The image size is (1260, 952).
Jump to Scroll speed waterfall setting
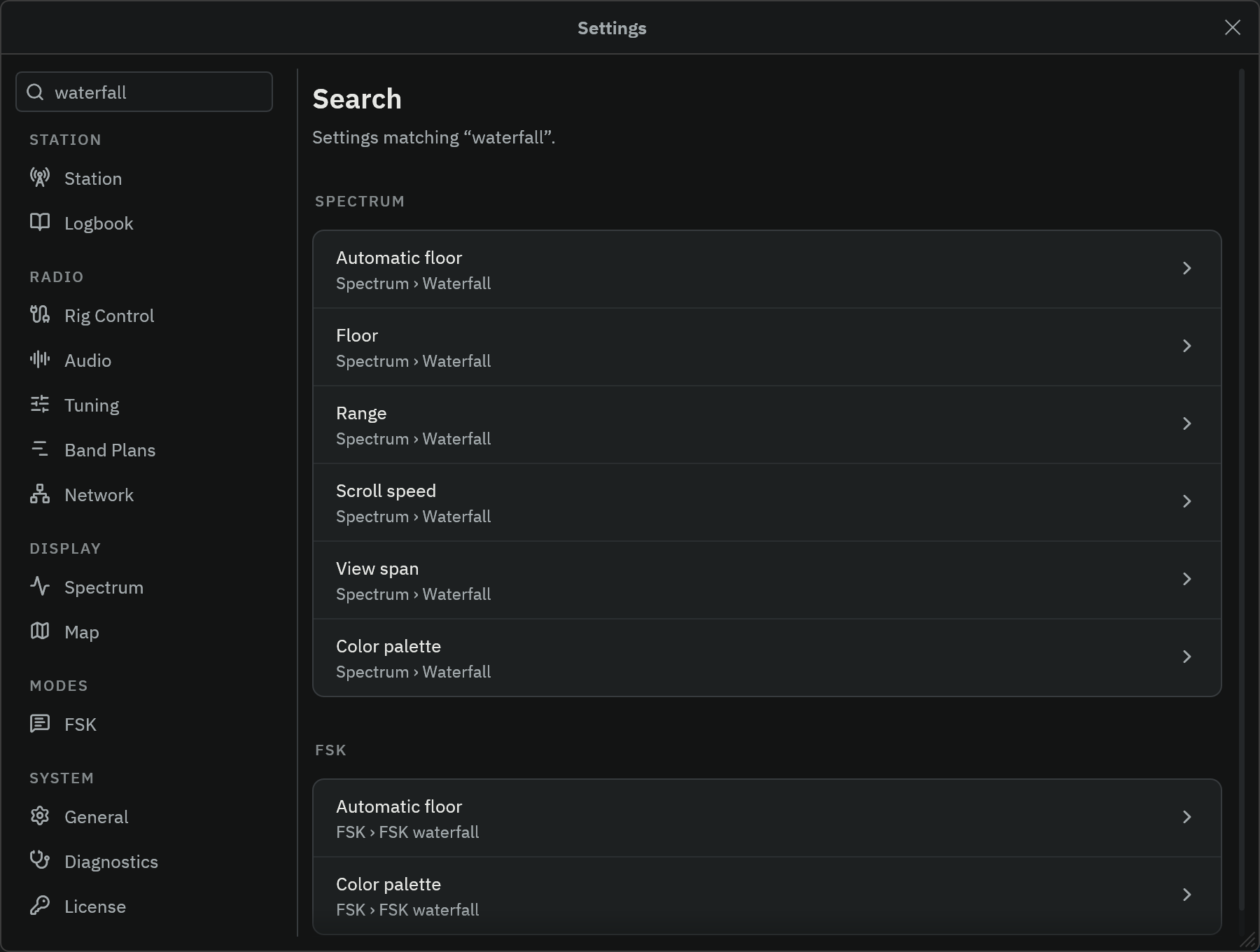tap(767, 503)
